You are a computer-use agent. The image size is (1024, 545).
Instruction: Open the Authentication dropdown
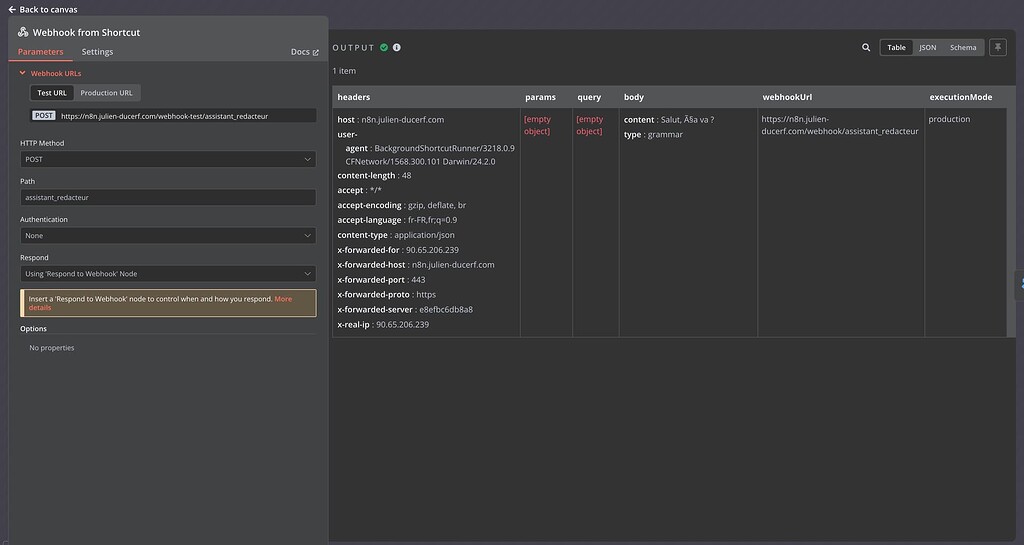168,235
